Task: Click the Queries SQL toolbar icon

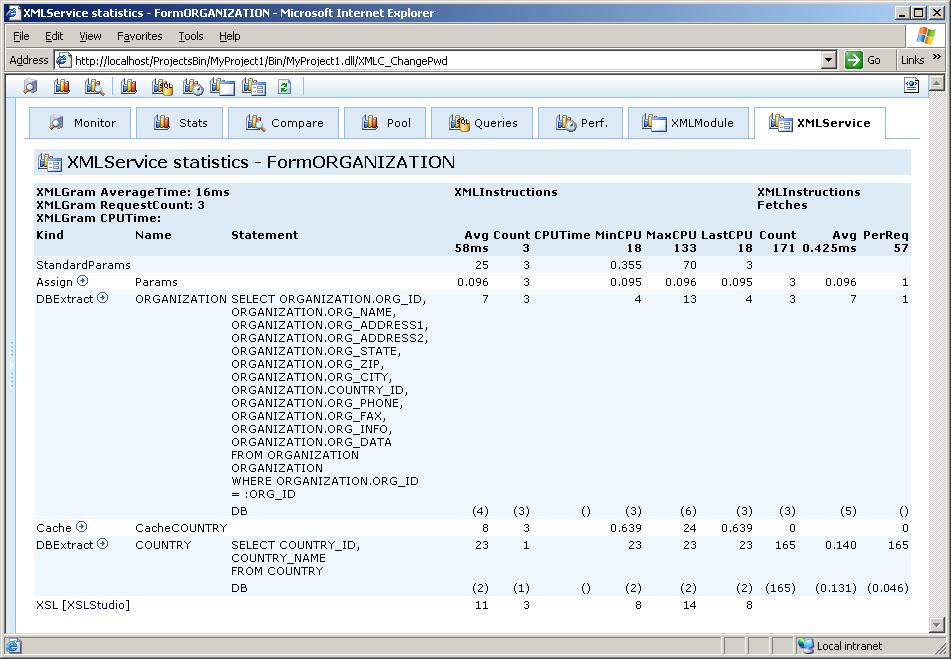Action: pos(162,87)
